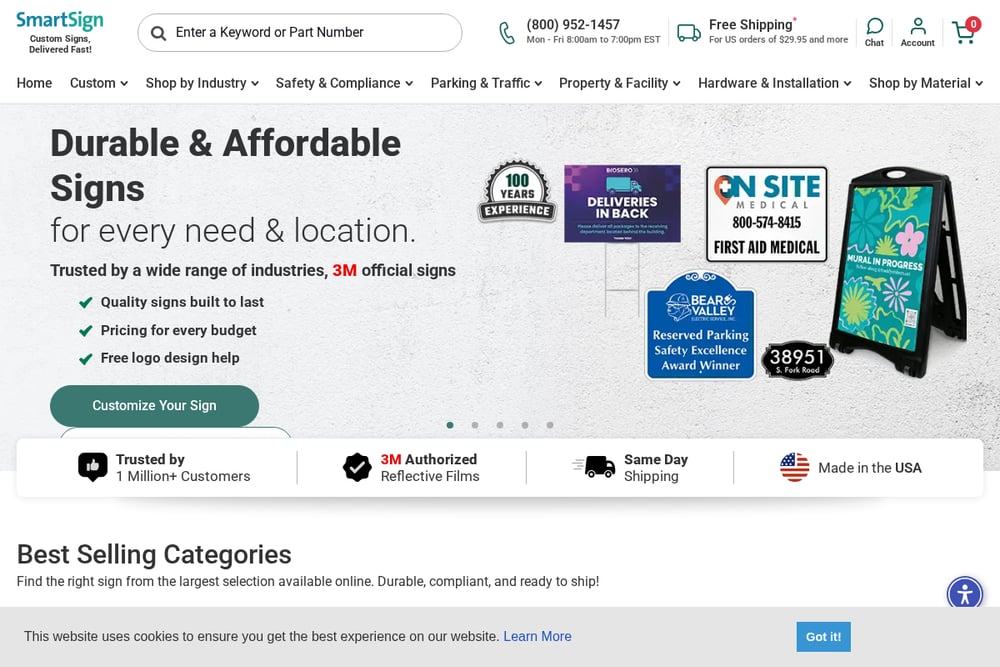The height and width of the screenshot is (667, 1000).
Task: Click the 3M Authorized checkmark badge icon
Action: [x=357, y=467]
